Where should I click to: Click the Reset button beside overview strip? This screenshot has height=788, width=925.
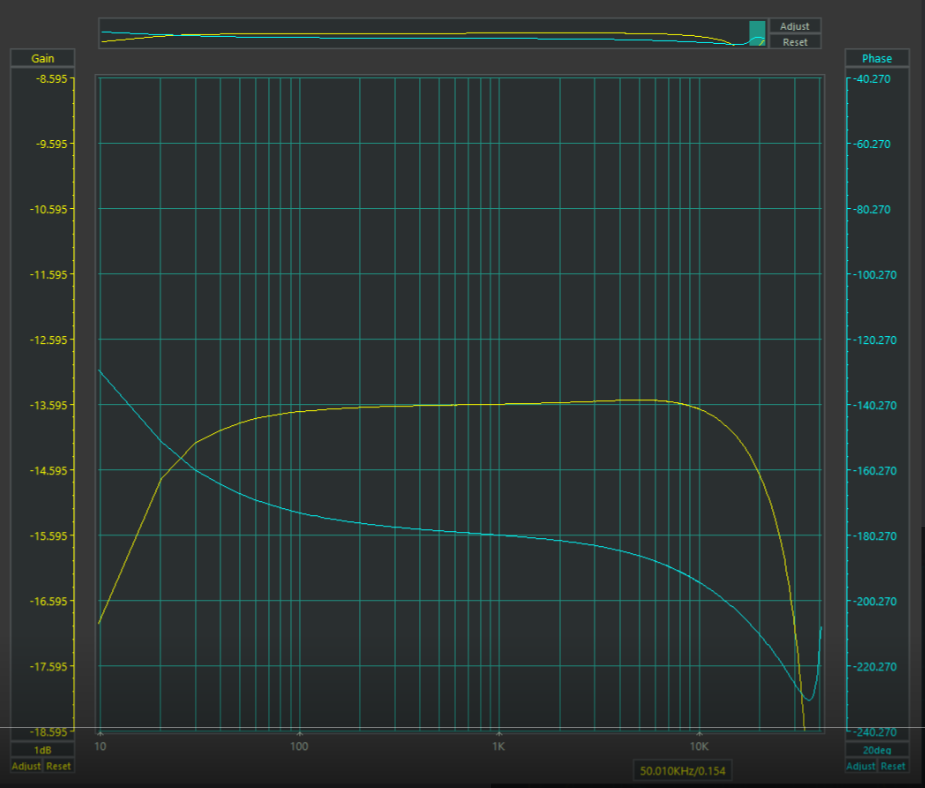[x=795, y=42]
